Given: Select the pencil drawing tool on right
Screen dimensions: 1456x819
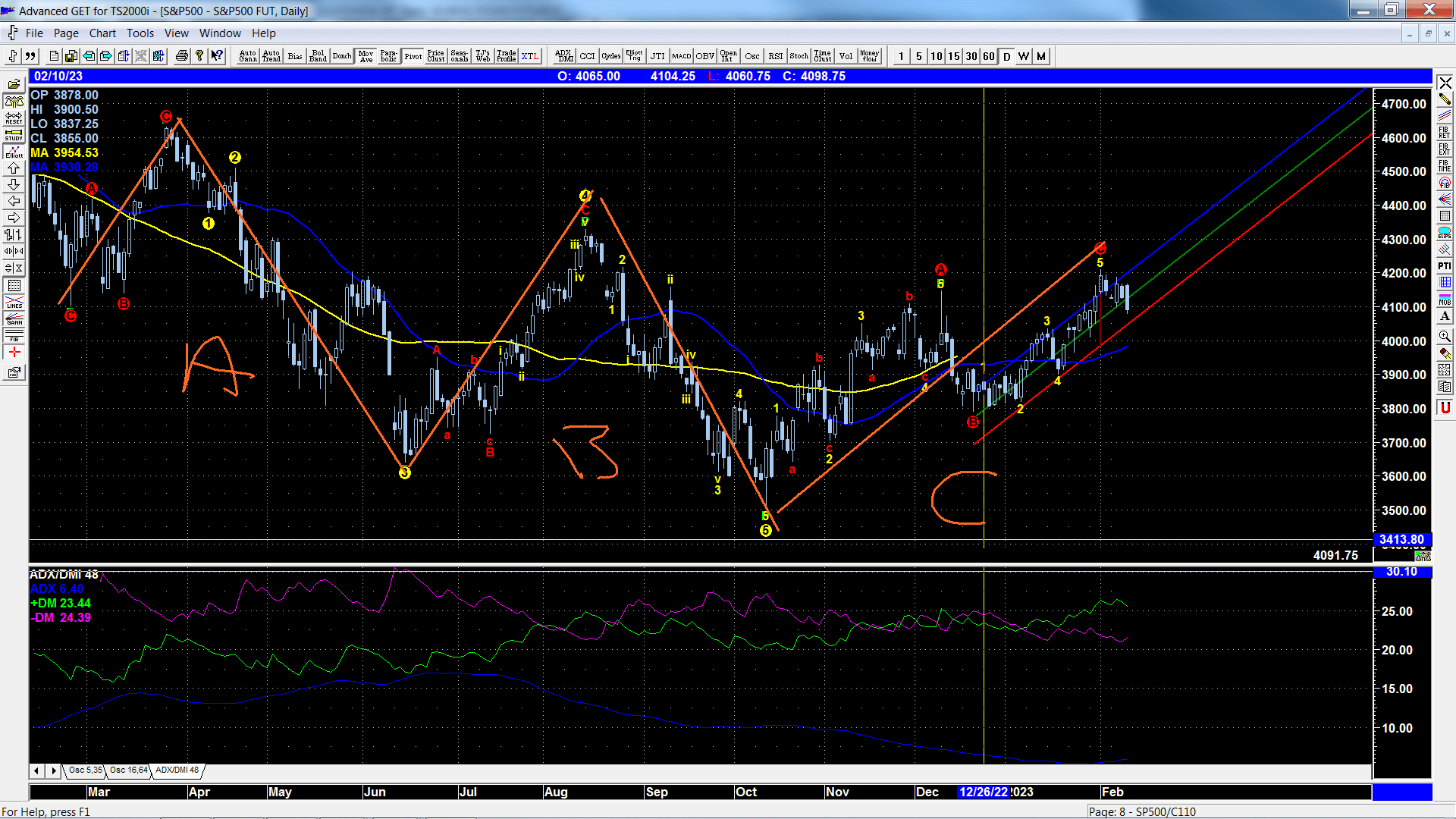Looking at the screenshot, I should pos(1445,99).
